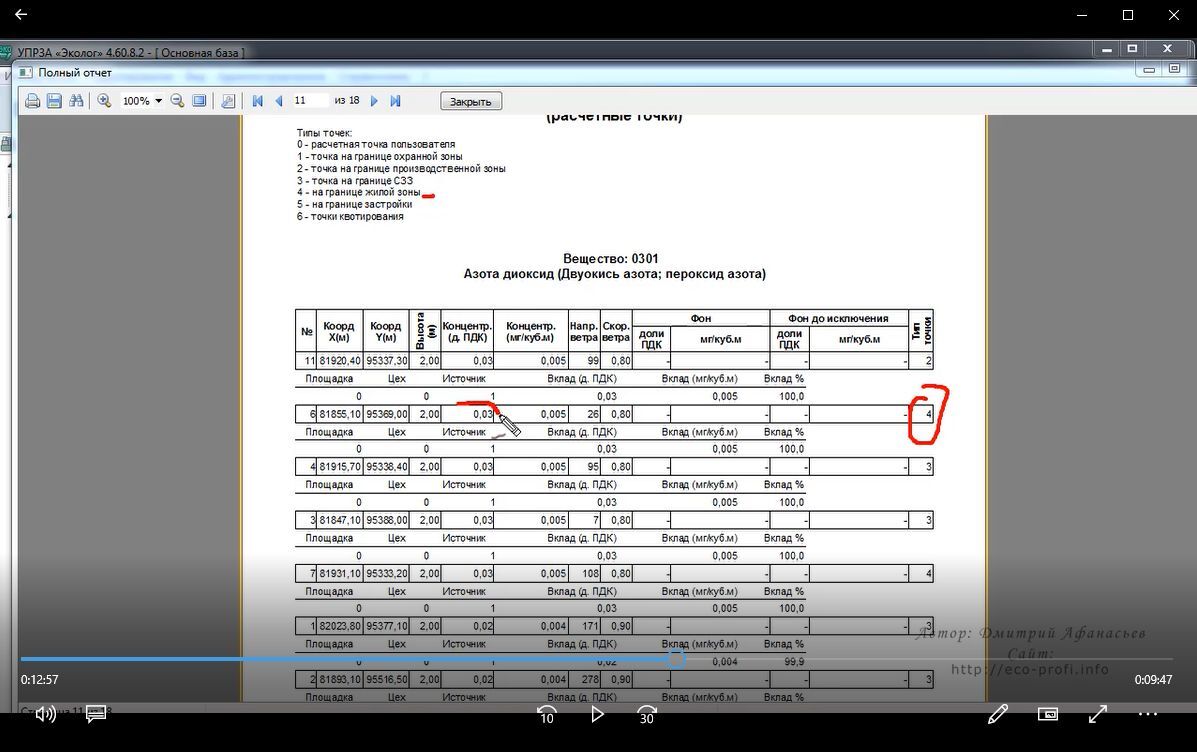Screen dimensions: 1197x752
Task: Open the 100% zoom level dropdown
Action: tap(158, 101)
